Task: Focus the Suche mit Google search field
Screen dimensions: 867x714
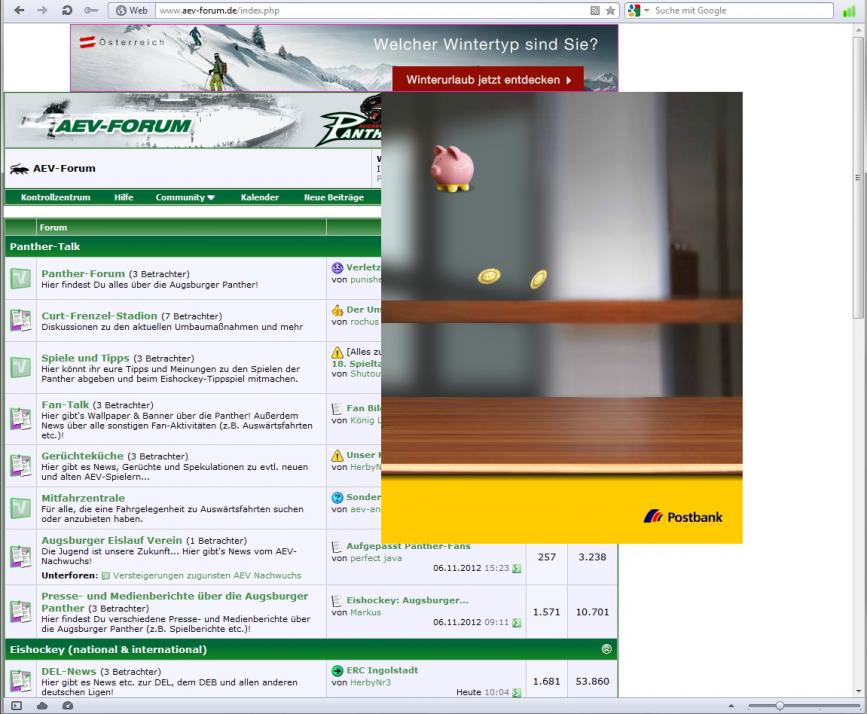Action: click(741, 11)
